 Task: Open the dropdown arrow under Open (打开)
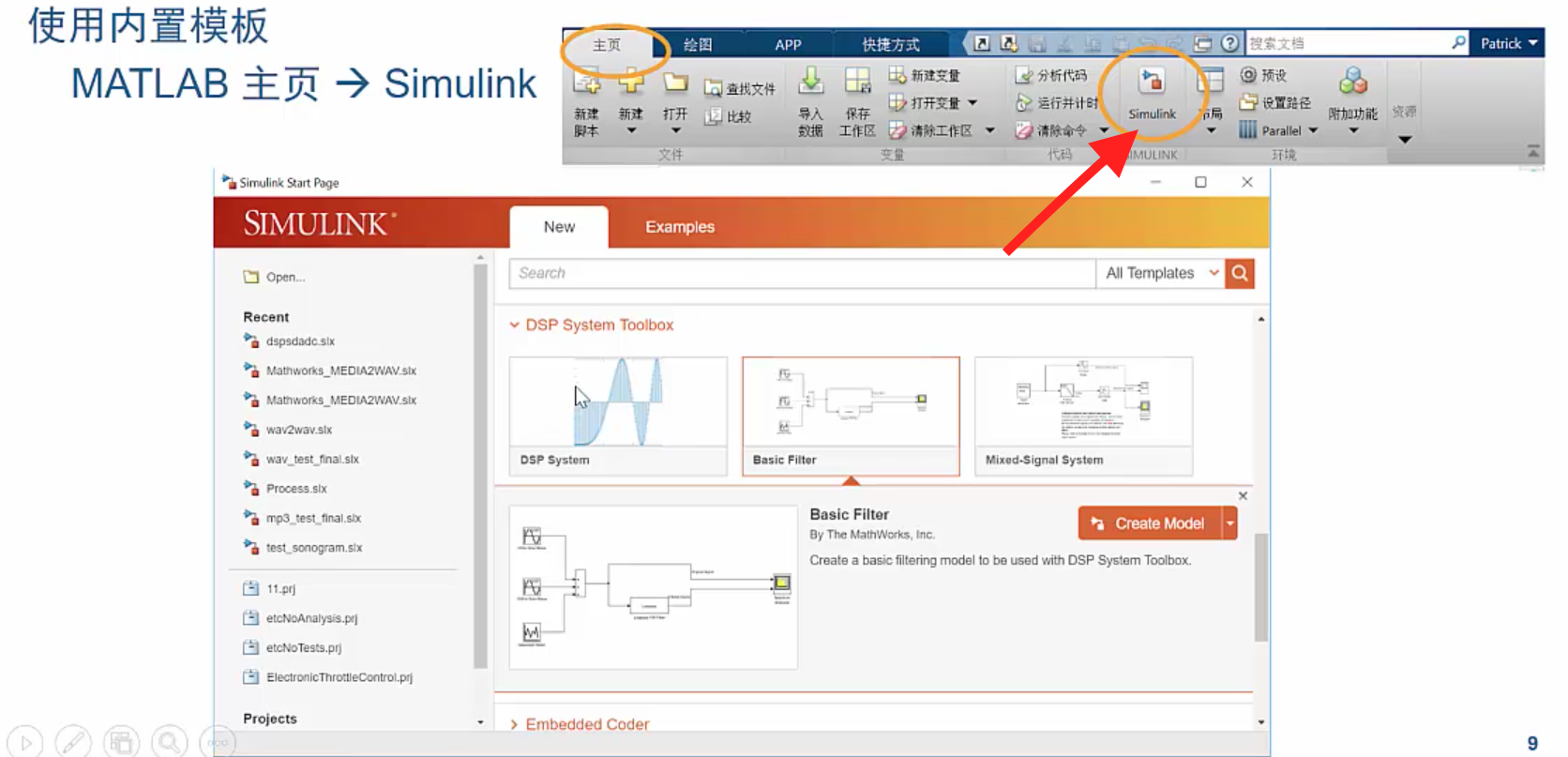(675, 131)
